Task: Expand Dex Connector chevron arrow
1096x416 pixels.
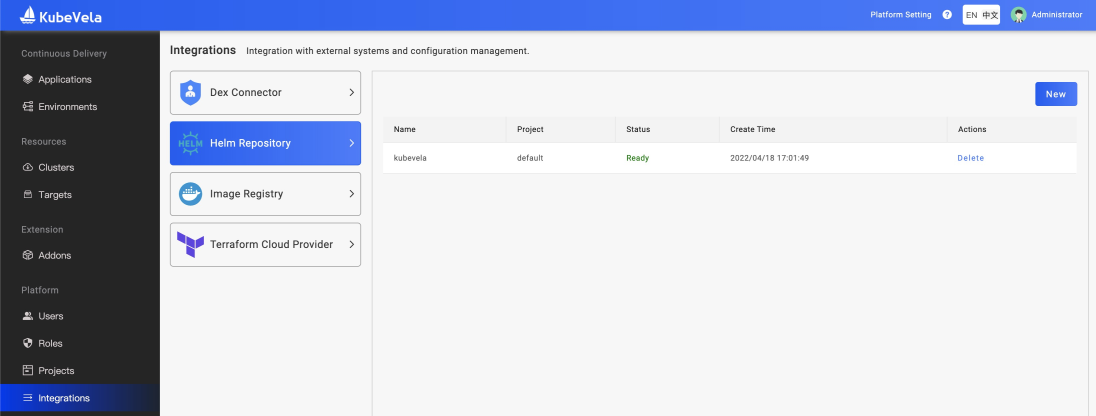Action: point(351,93)
